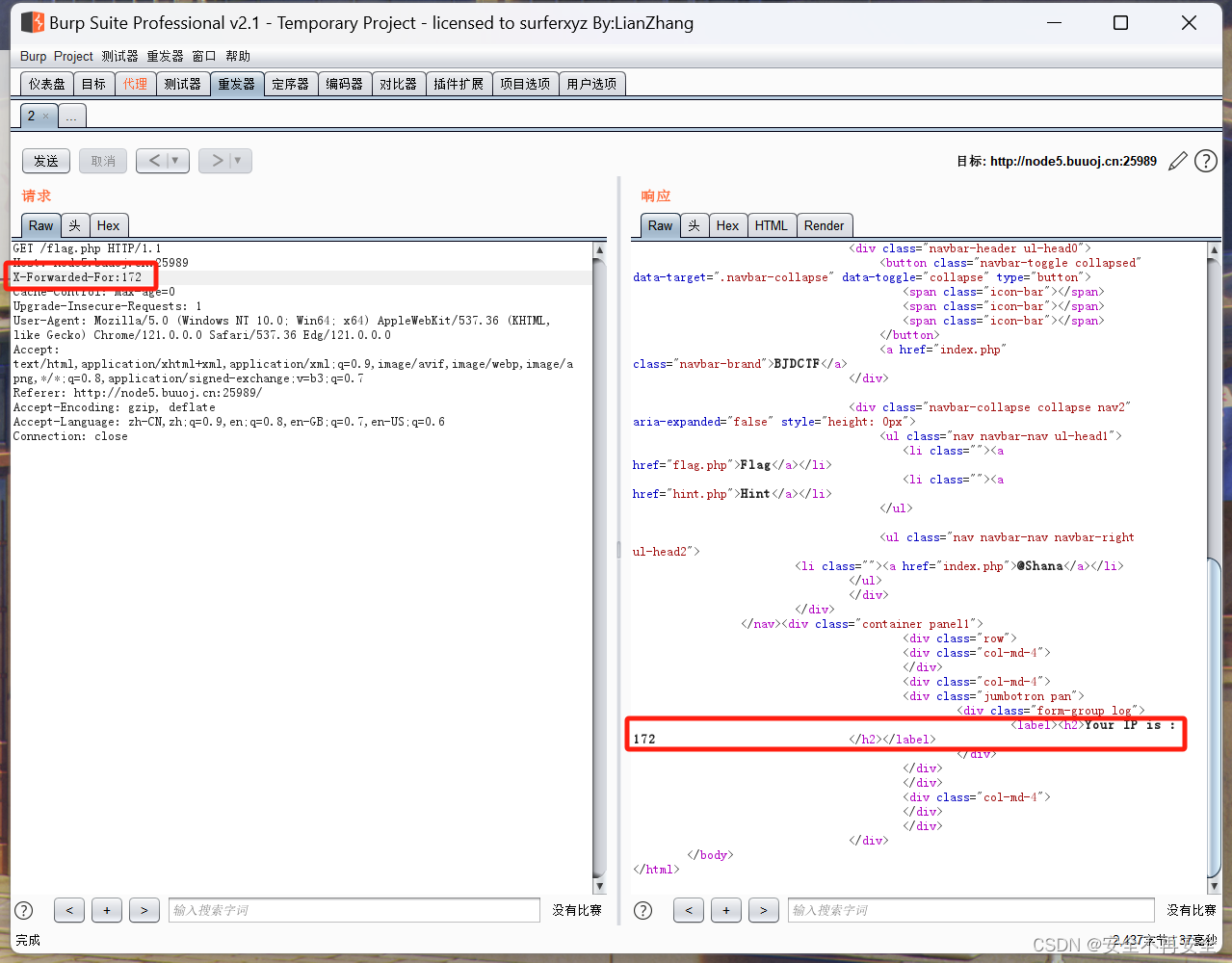The image size is (1232, 963).
Task: Edit target with the pencil icon
Action: click(x=1178, y=161)
